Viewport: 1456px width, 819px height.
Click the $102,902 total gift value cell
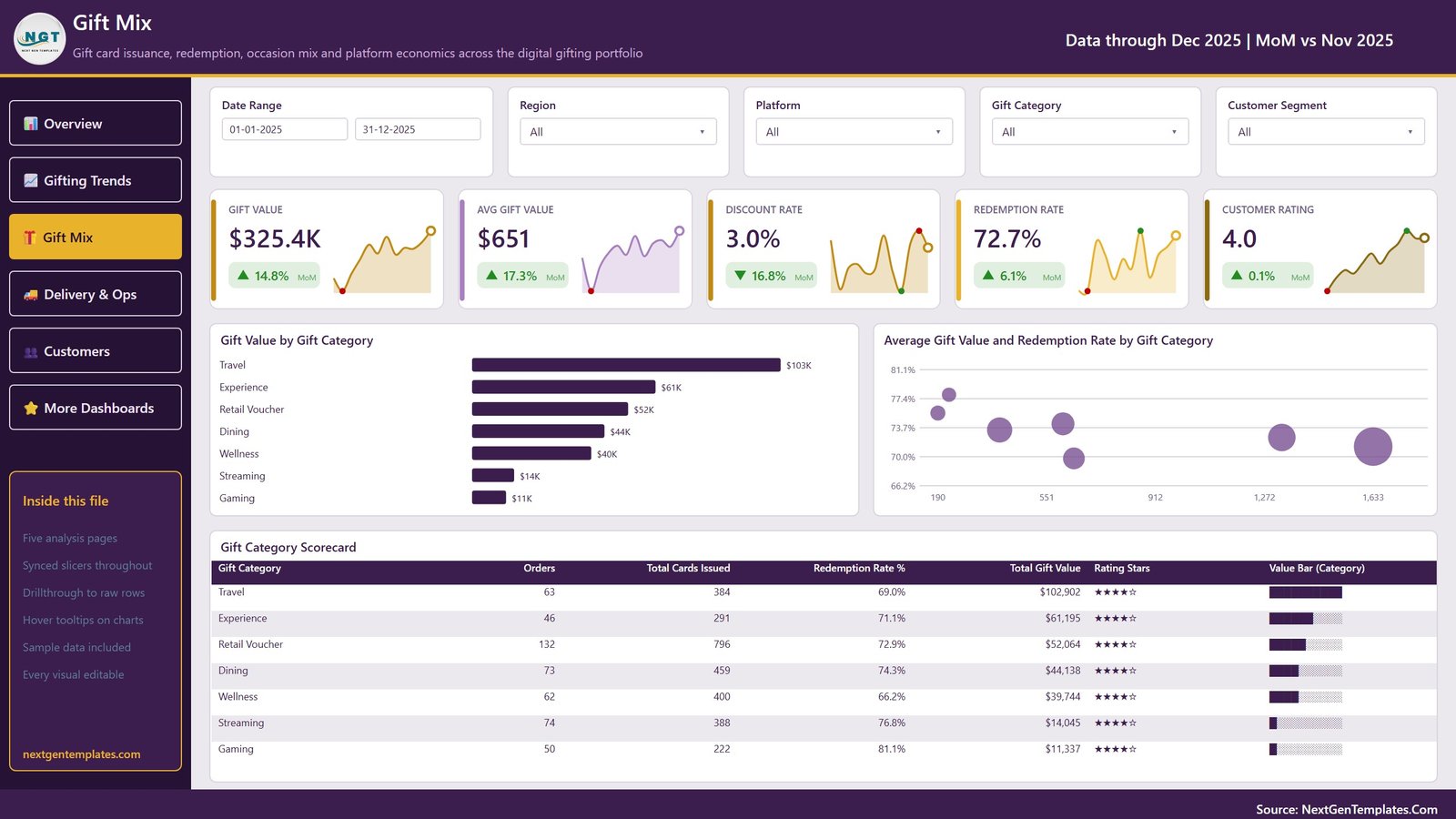(x=1060, y=592)
